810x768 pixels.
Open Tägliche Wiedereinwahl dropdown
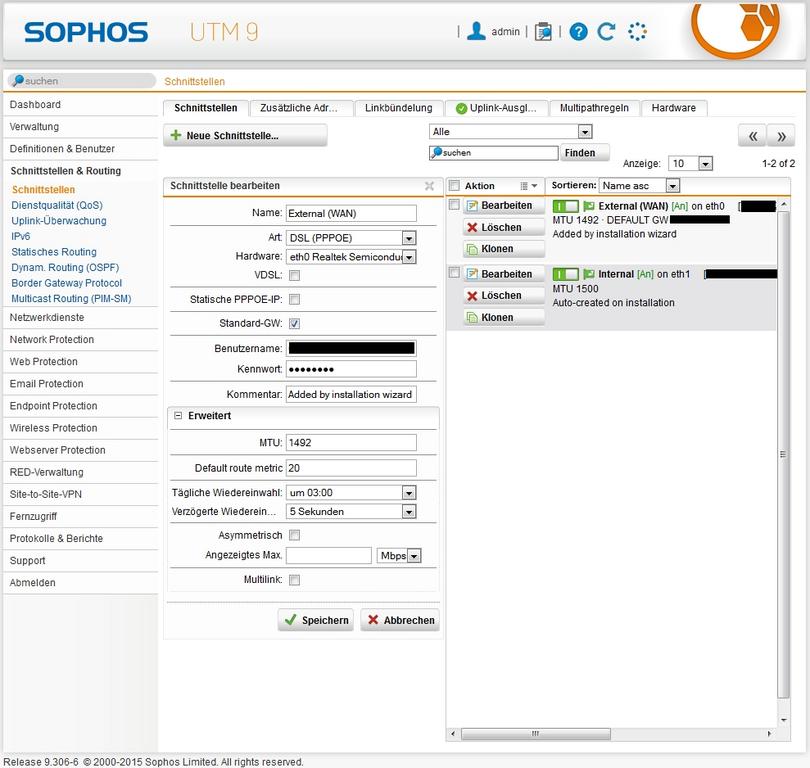coord(351,493)
